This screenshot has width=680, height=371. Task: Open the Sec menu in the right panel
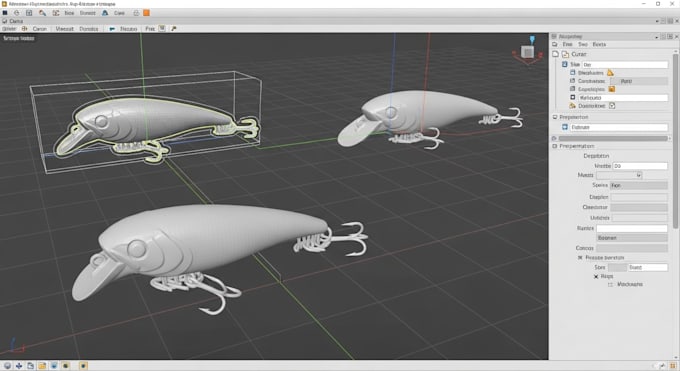point(582,44)
